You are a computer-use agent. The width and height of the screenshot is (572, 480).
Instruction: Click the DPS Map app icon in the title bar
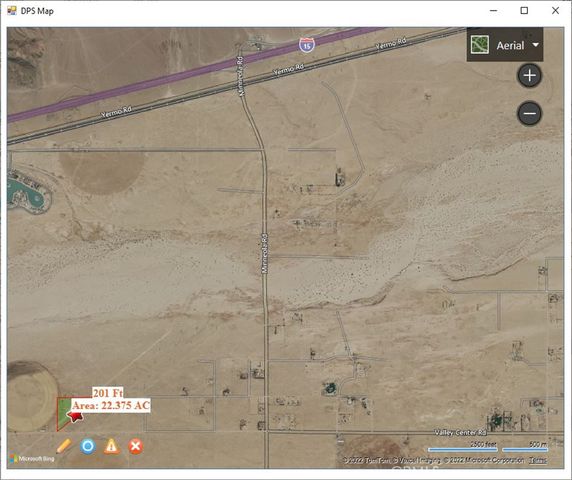tap(12, 11)
